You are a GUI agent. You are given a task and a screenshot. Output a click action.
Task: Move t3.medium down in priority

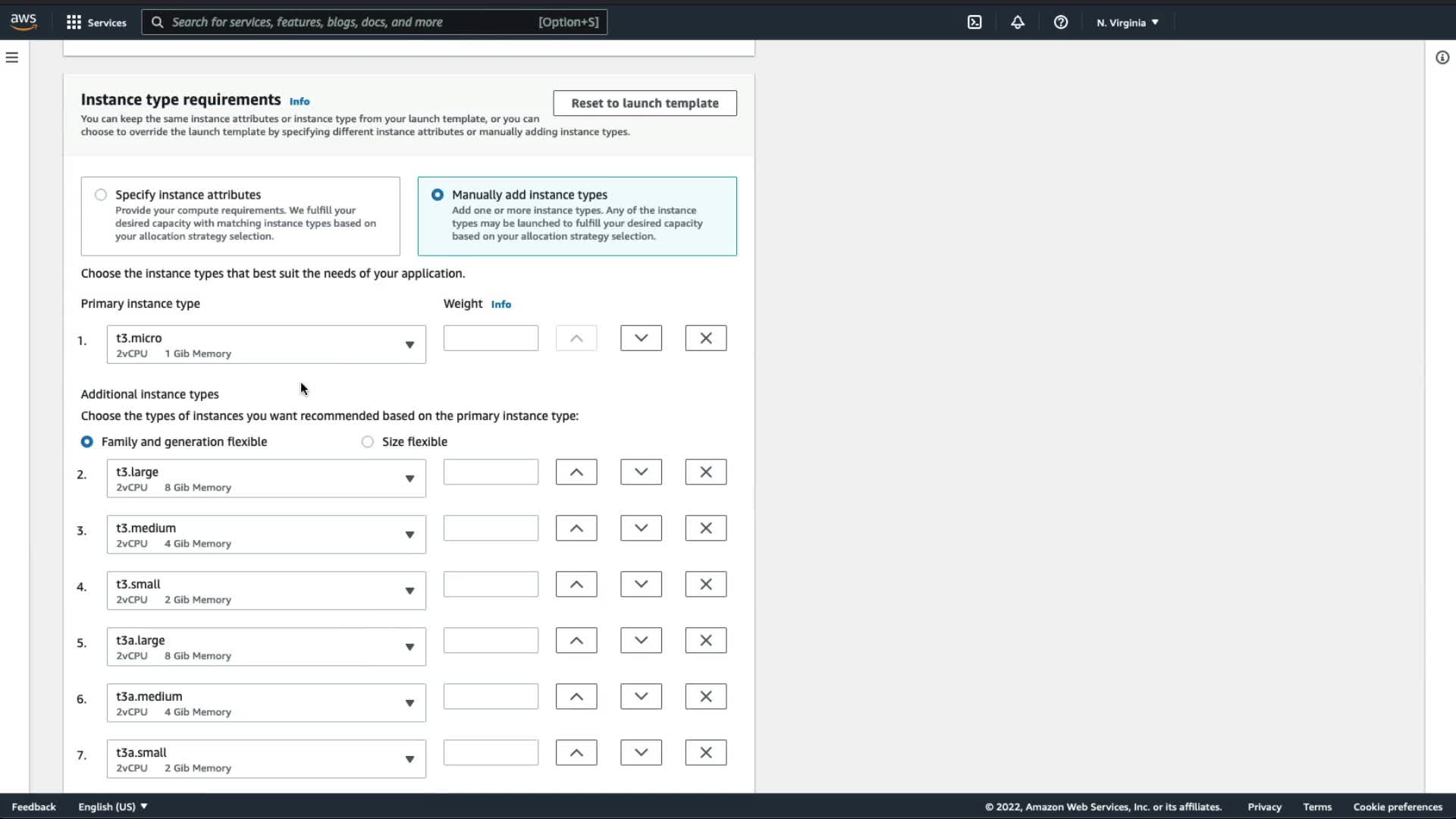click(641, 528)
